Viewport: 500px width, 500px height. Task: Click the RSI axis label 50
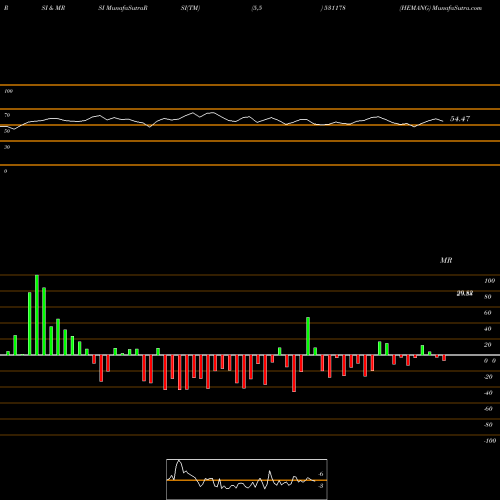point(7,131)
